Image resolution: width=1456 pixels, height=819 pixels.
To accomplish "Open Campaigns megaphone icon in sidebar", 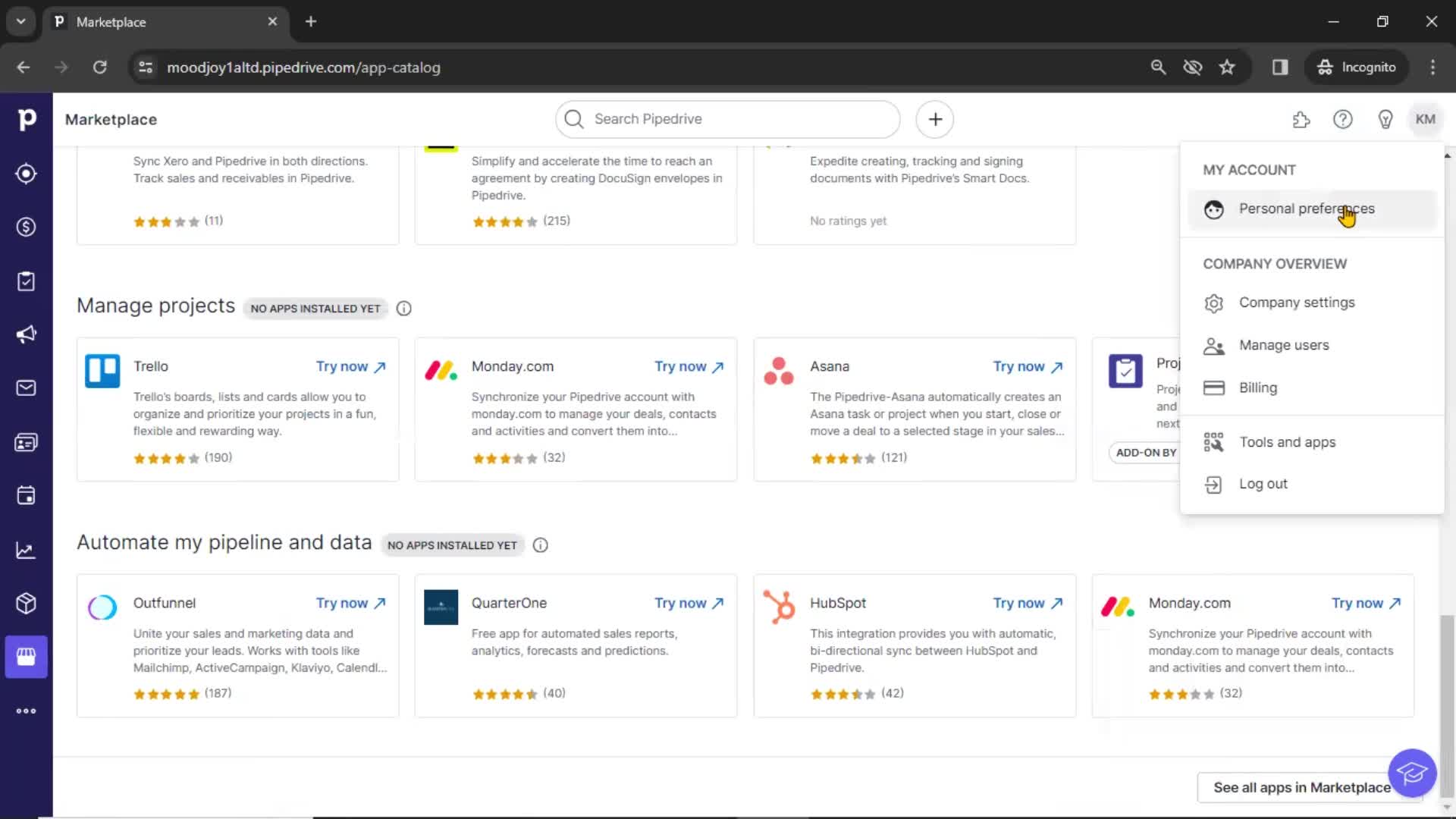I will (x=27, y=334).
